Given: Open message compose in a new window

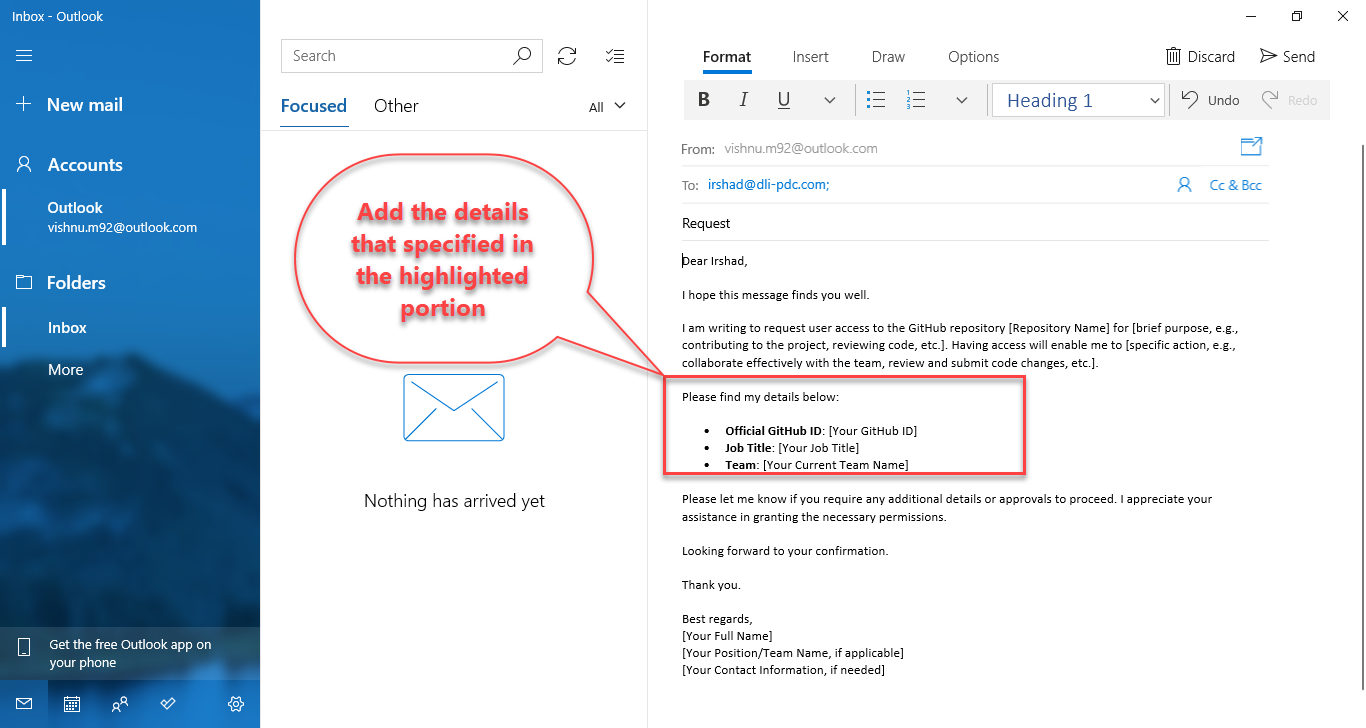Looking at the screenshot, I should [x=1251, y=146].
